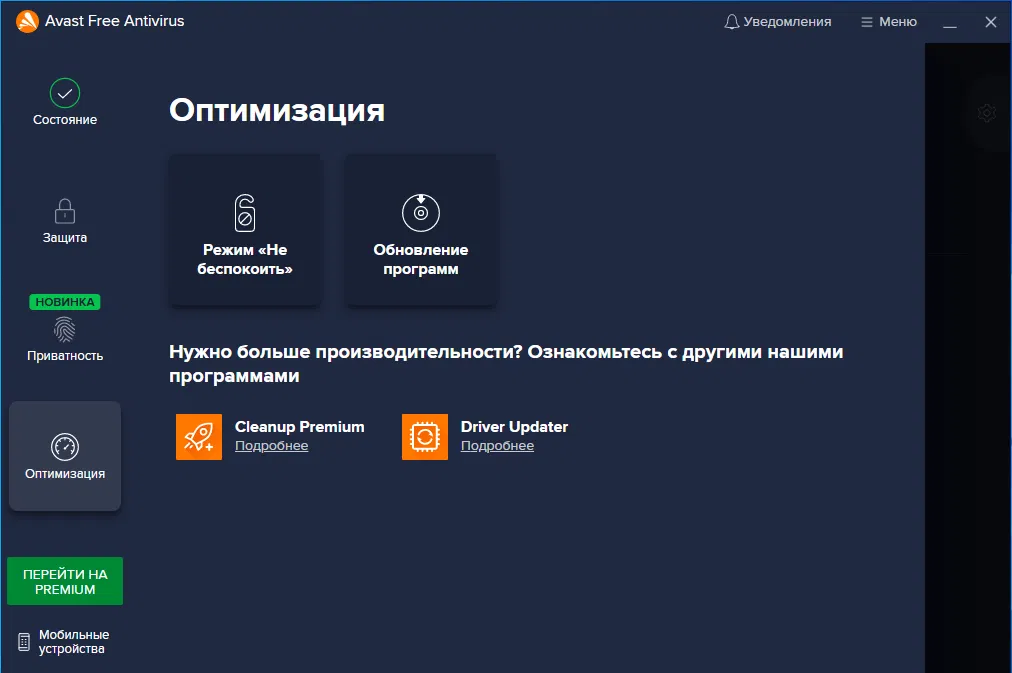Click Avast Free Antivirus title text
The height and width of the screenshot is (673, 1012).
[114, 21]
